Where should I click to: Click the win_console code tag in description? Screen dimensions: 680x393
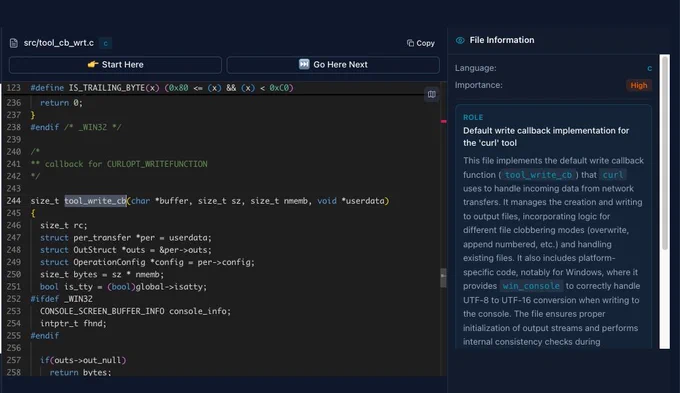point(531,286)
